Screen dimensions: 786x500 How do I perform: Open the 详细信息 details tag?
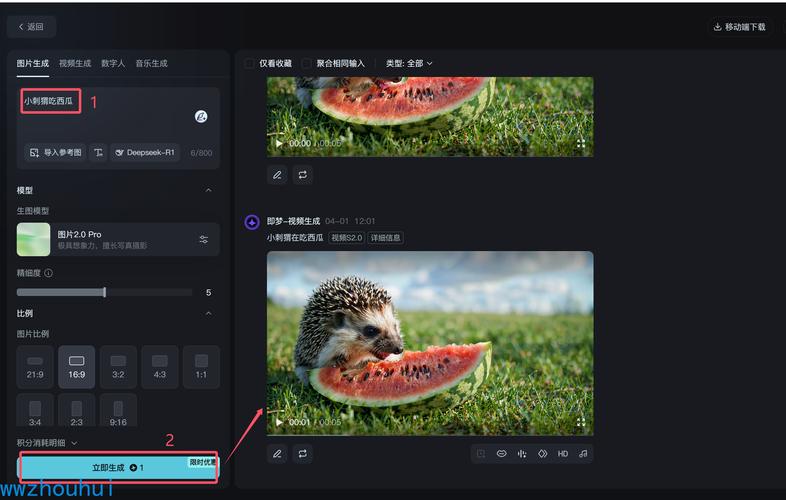[x=385, y=238]
